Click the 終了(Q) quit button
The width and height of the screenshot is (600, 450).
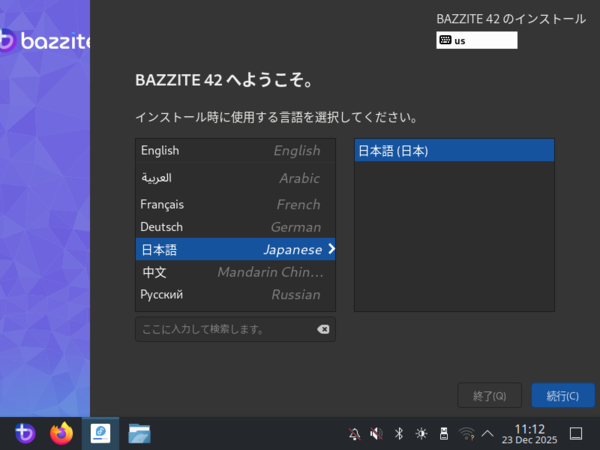pos(489,395)
